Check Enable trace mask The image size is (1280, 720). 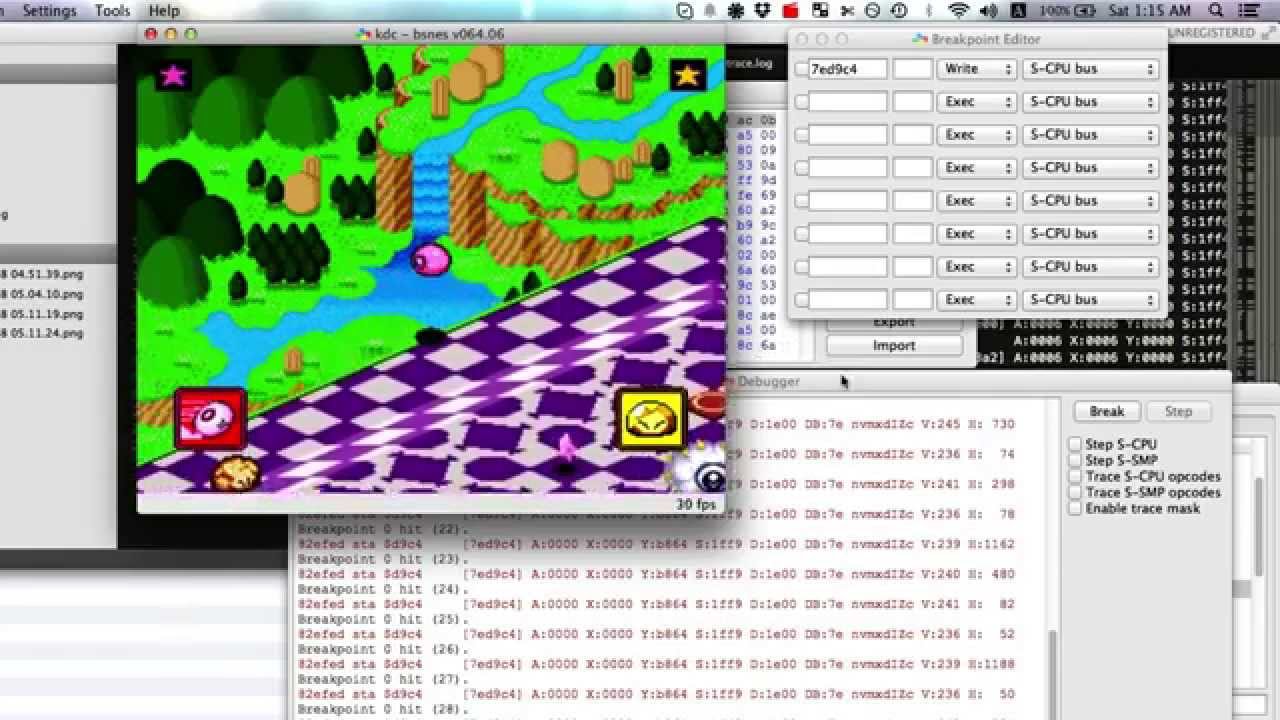(1075, 508)
